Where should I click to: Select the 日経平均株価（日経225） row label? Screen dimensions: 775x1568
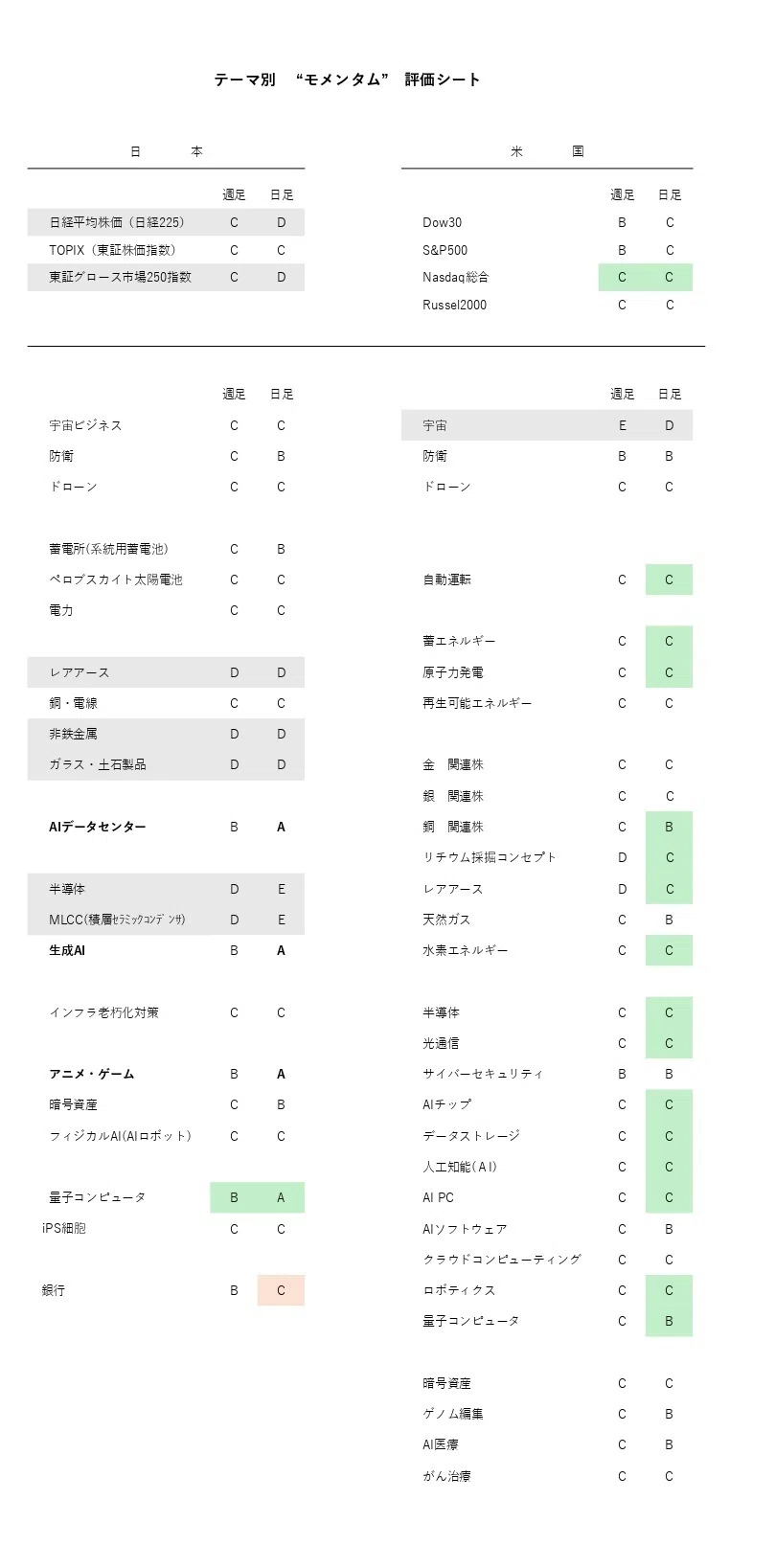(117, 222)
